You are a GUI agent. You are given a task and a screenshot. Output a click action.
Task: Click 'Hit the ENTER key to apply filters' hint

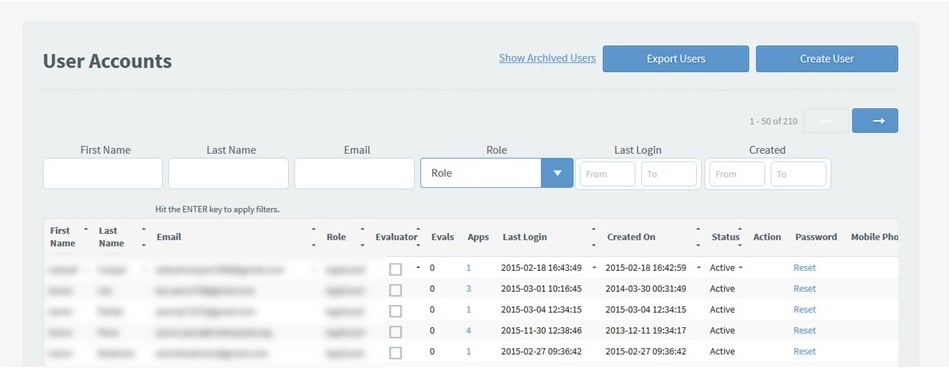(217, 209)
